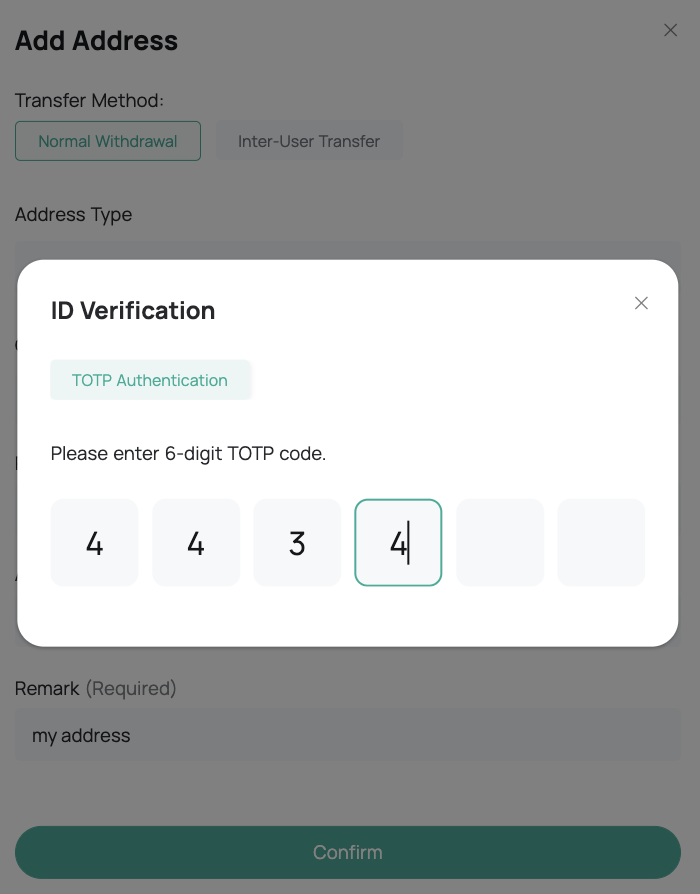The height and width of the screenshot is (894, 700).
Task: Click the Transfer Method label
Action: click(89, 101)
